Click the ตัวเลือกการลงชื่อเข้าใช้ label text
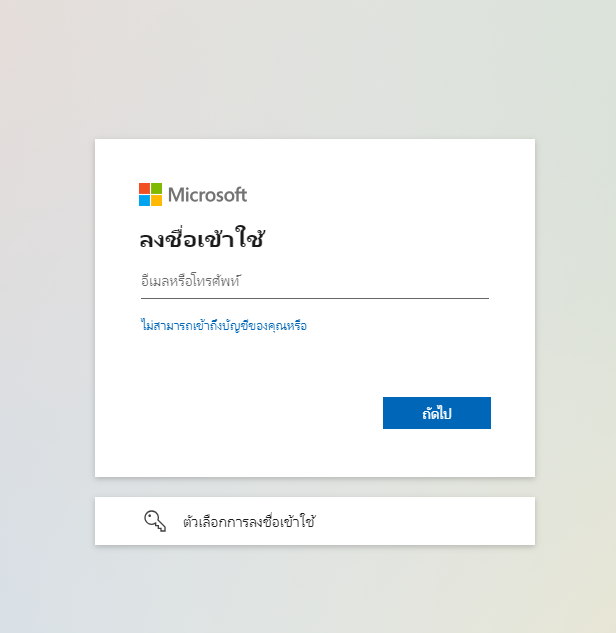 click(x=249, y=522)
